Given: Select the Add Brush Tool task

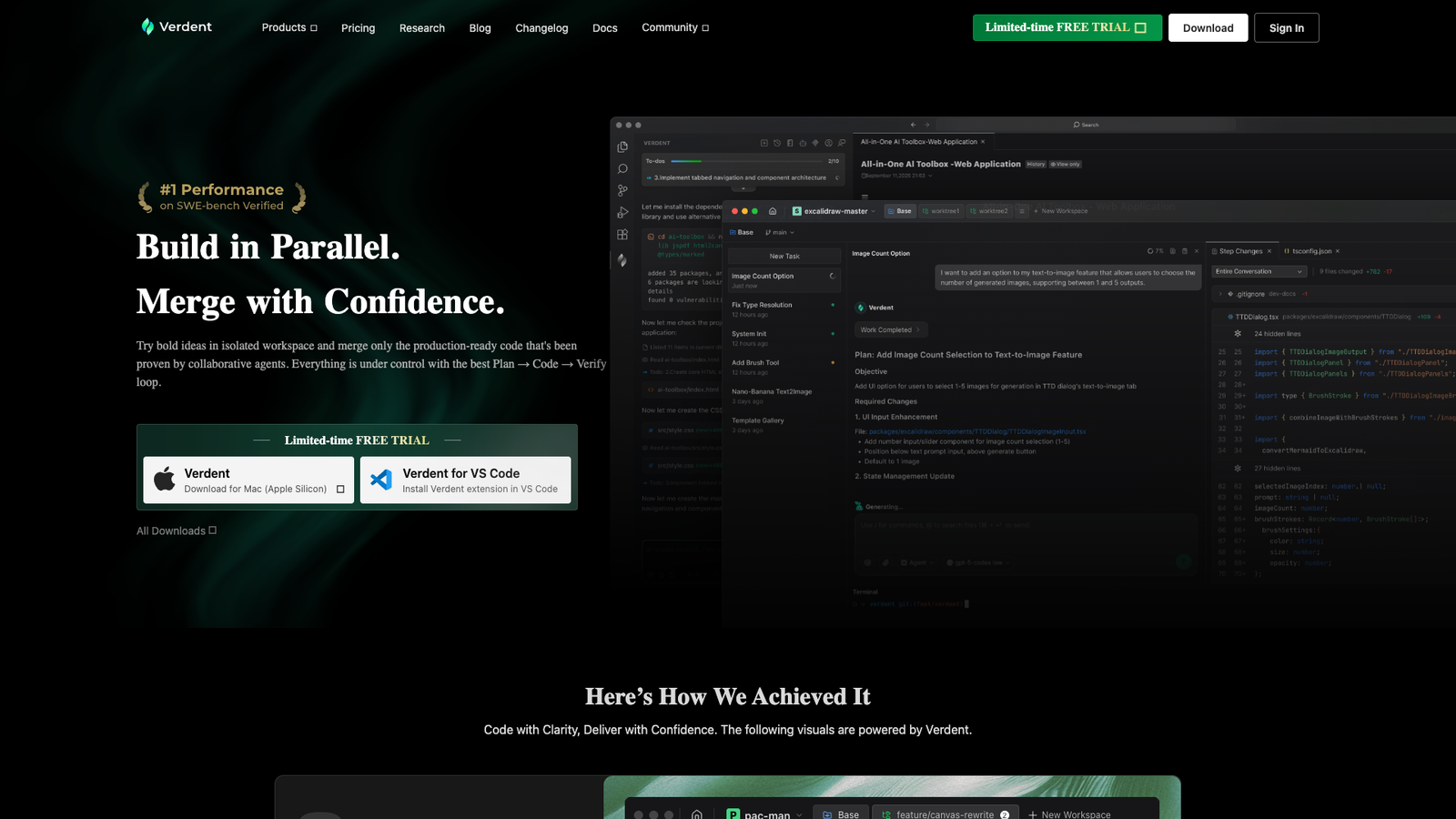Looking at the screenshot, I should (784, 367).
